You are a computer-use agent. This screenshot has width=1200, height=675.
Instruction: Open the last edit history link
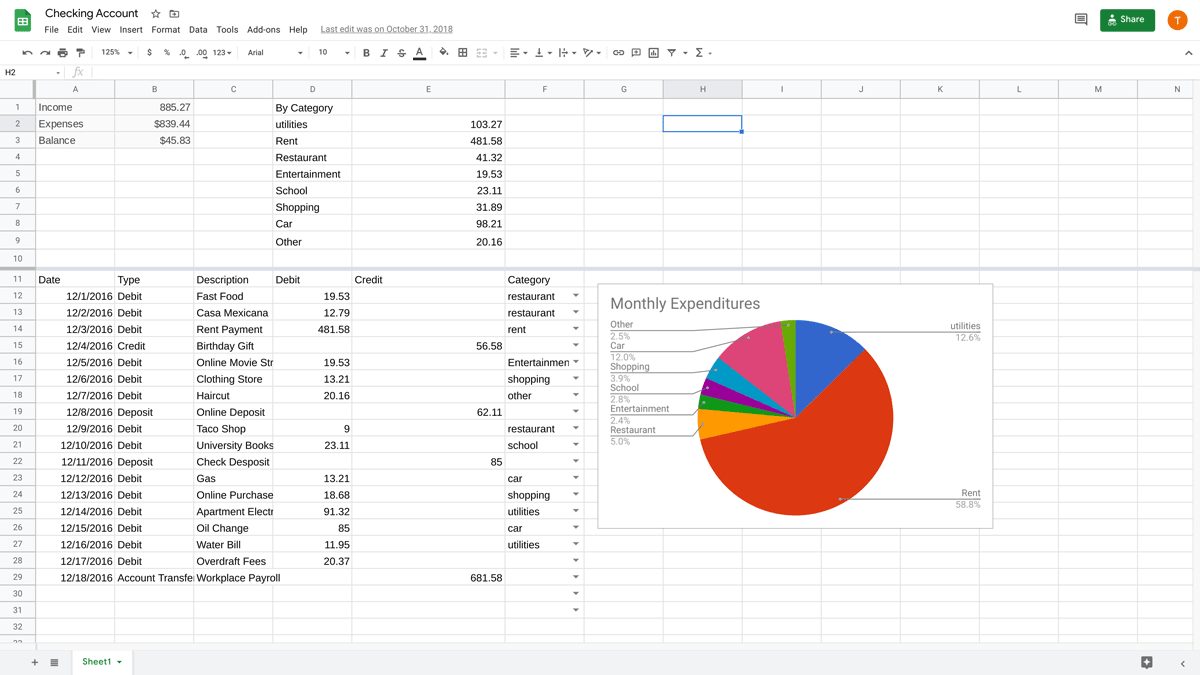click(x=386, y=30)
